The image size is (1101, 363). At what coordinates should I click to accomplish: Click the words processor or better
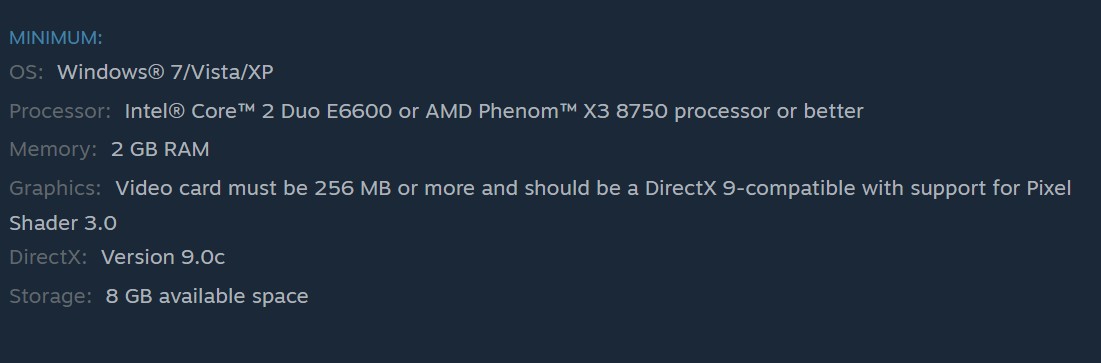[769, 111]
